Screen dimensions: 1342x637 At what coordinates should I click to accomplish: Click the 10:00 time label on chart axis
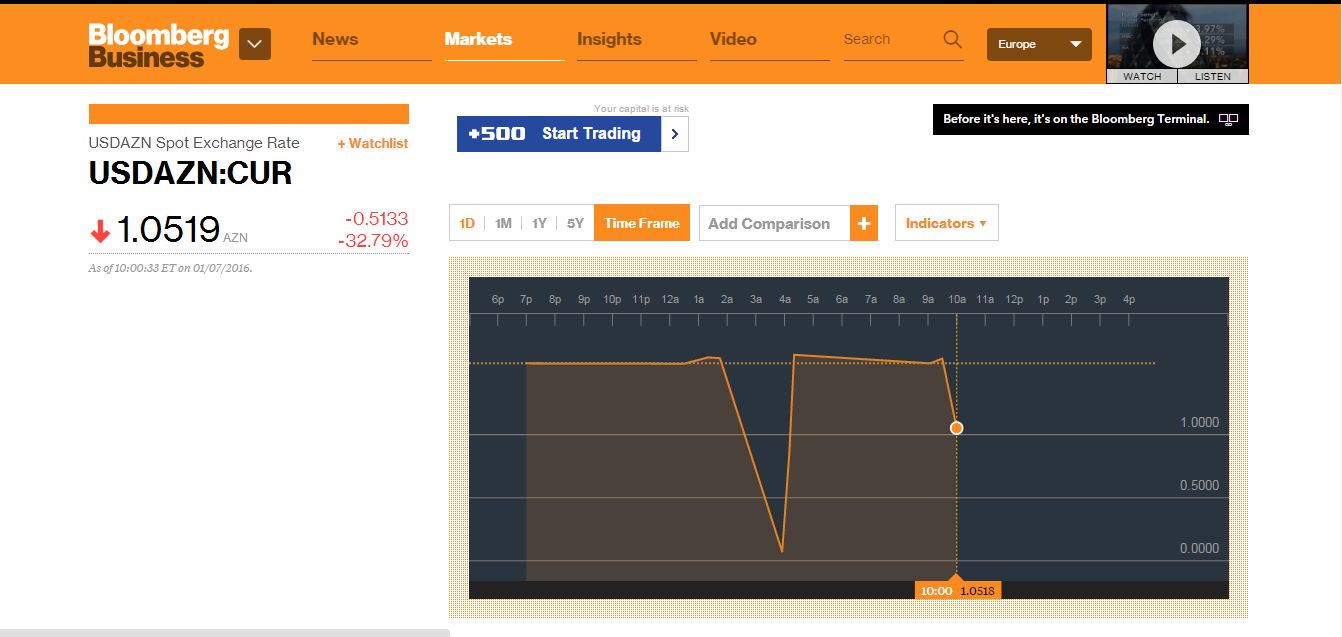(x=936, y=590)
